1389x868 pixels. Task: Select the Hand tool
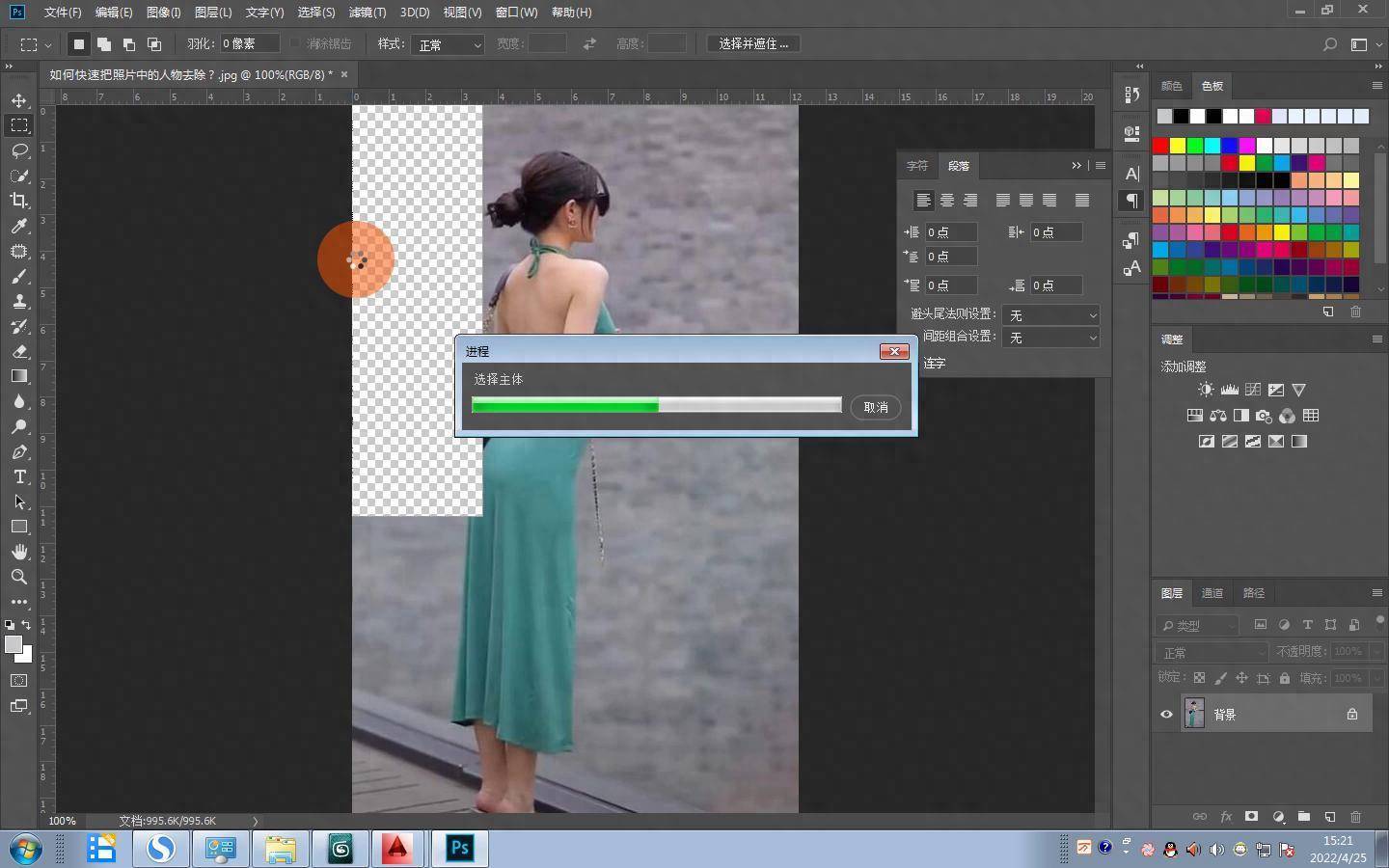click(19, 552)
